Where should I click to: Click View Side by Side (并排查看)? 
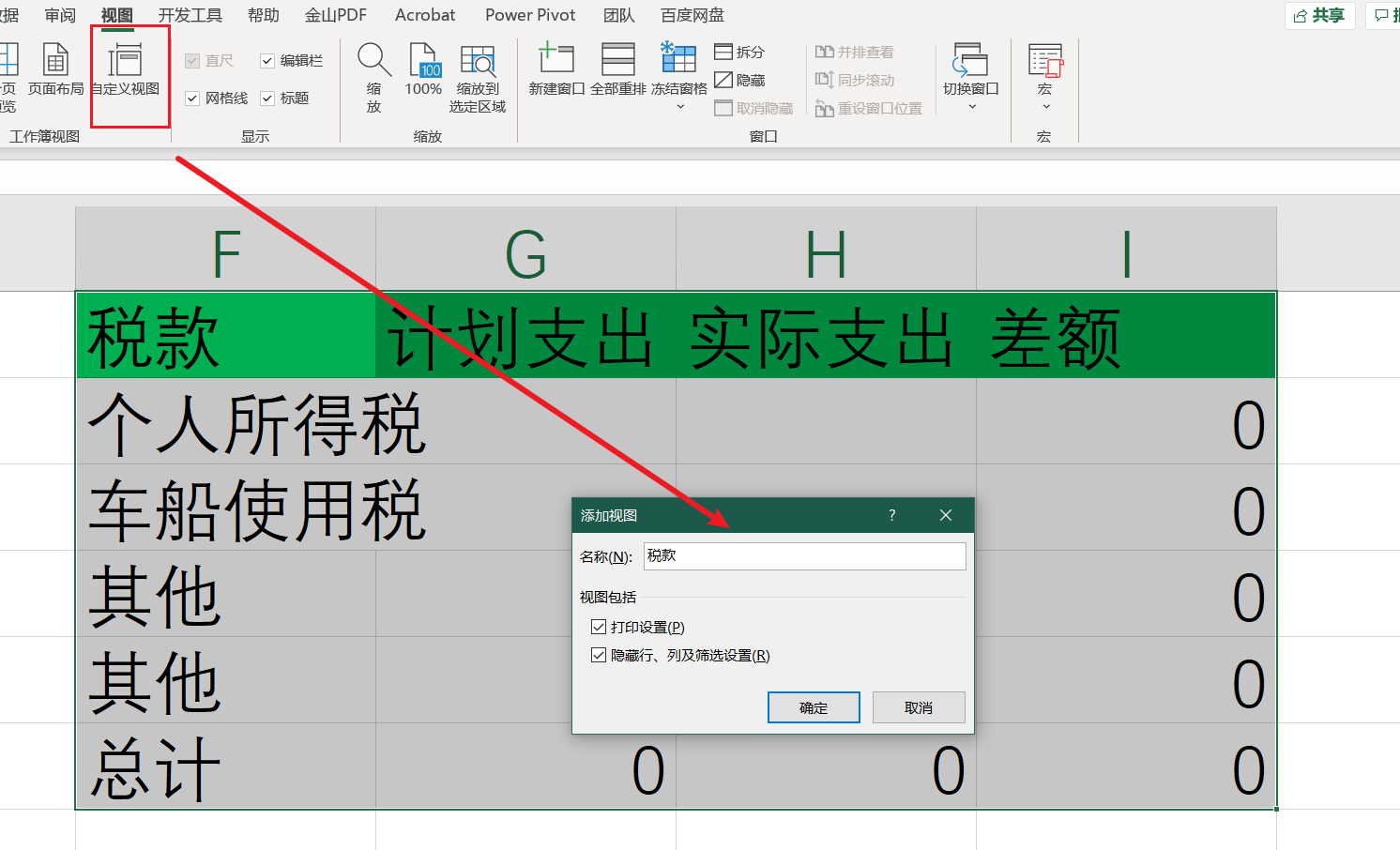(x=854, y=52)
